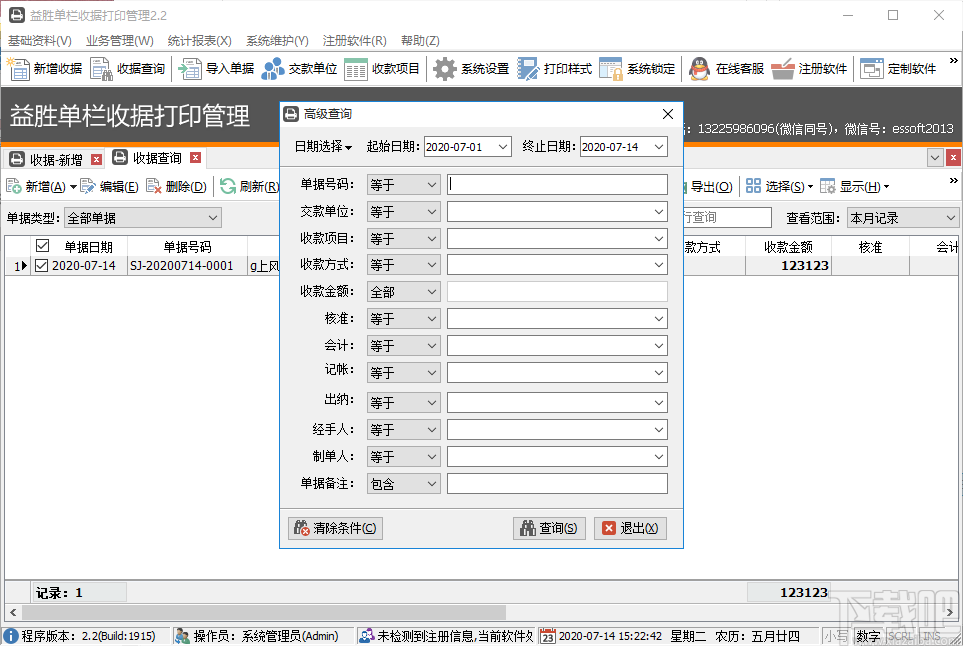Open the 单据类型 全部单据 dropdown
The height and width of the screenshot is (646, 963).
pos(142,217)
